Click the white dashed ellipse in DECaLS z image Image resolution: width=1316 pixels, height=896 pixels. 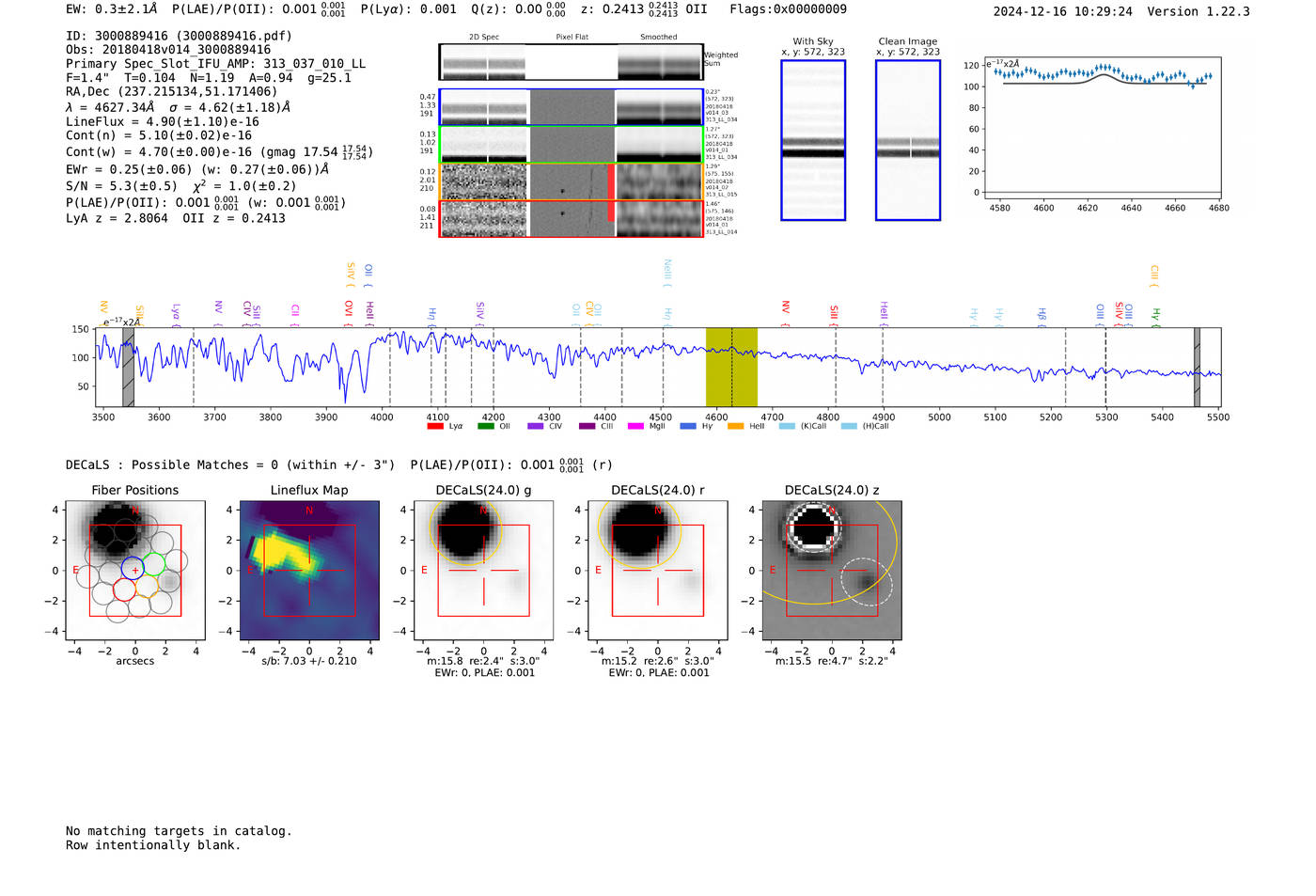(866, 581)
